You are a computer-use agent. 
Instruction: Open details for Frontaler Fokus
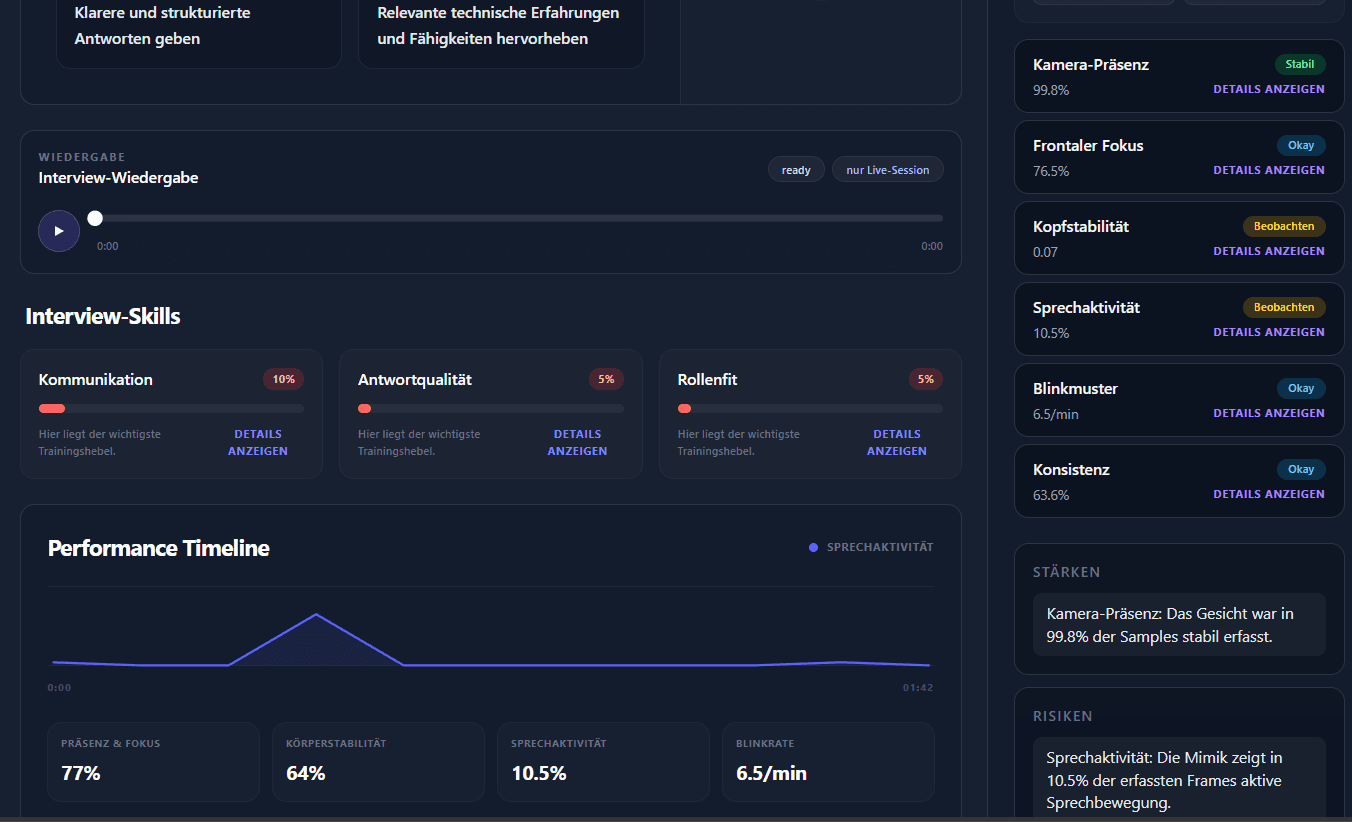(x=1269, y=170)
